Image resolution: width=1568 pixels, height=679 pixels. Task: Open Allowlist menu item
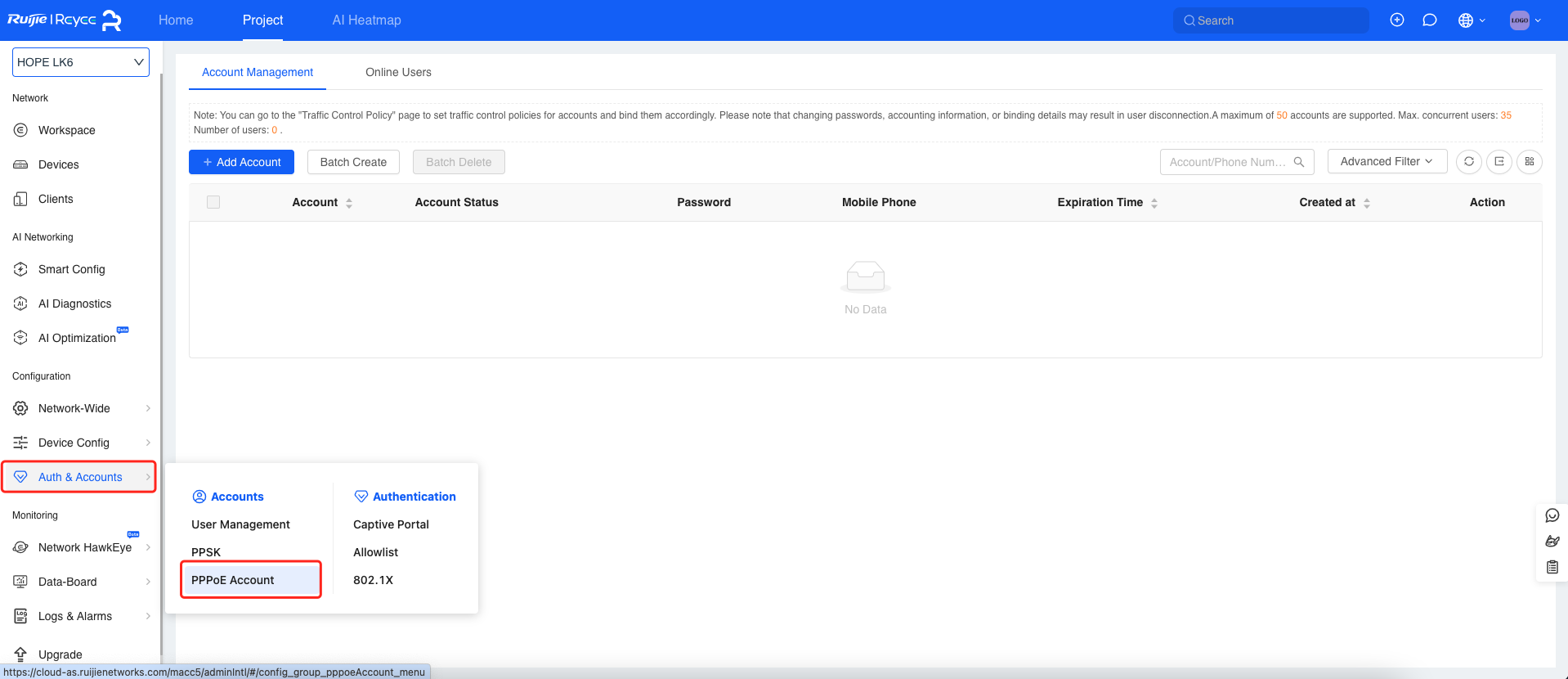tap(376, 552)
